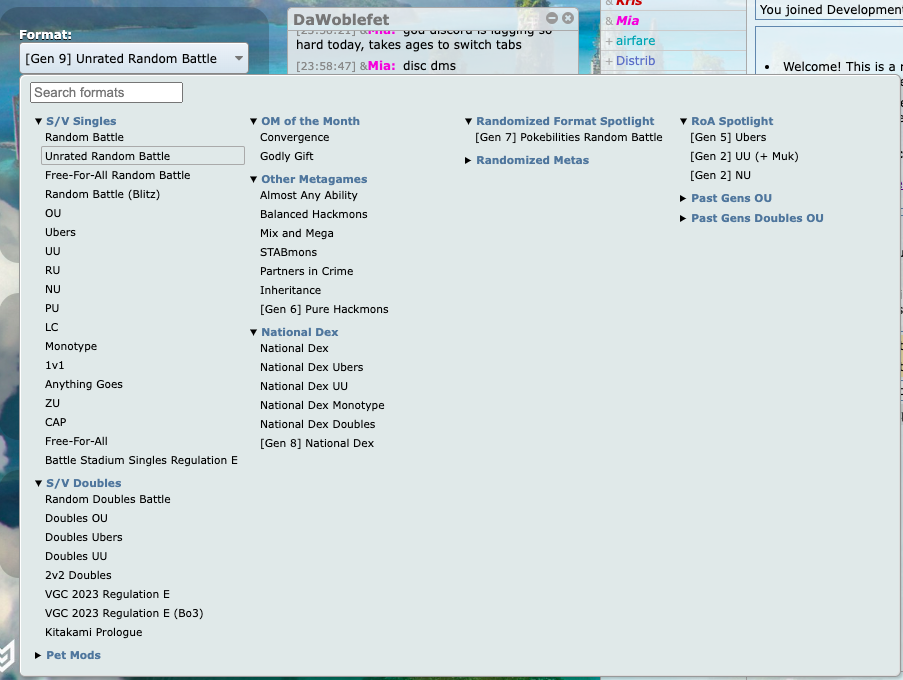
Task: Open Mia's username in the chat message
Action: pyautogui.click(x=380, y=66)
